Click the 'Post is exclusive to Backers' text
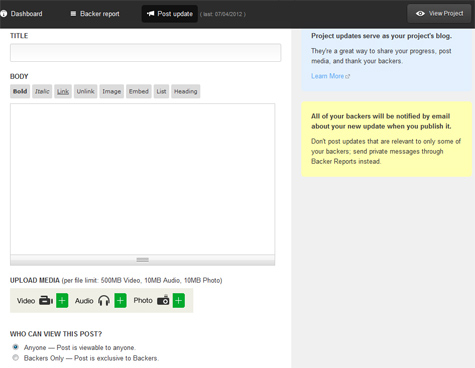 [x=116, y=358]
